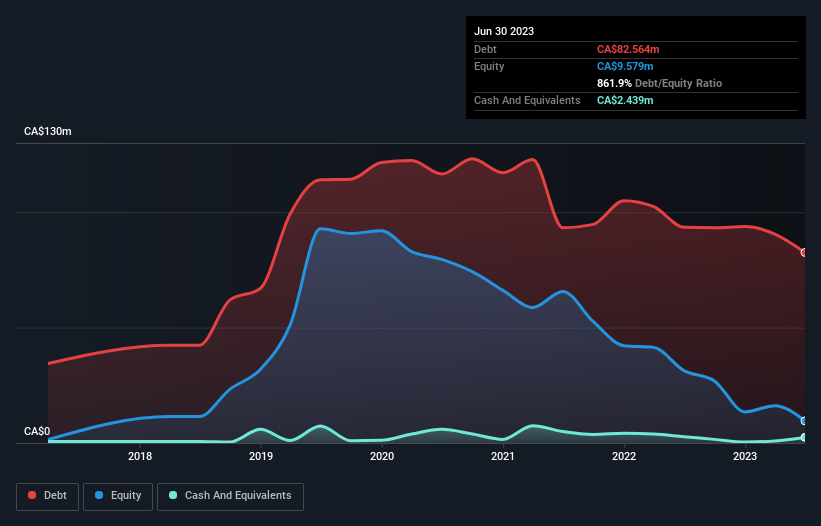Viewport: 821px width, 526px height.
Task: Click the CA$130m y-axis label
Action: [x=48, y=131]
